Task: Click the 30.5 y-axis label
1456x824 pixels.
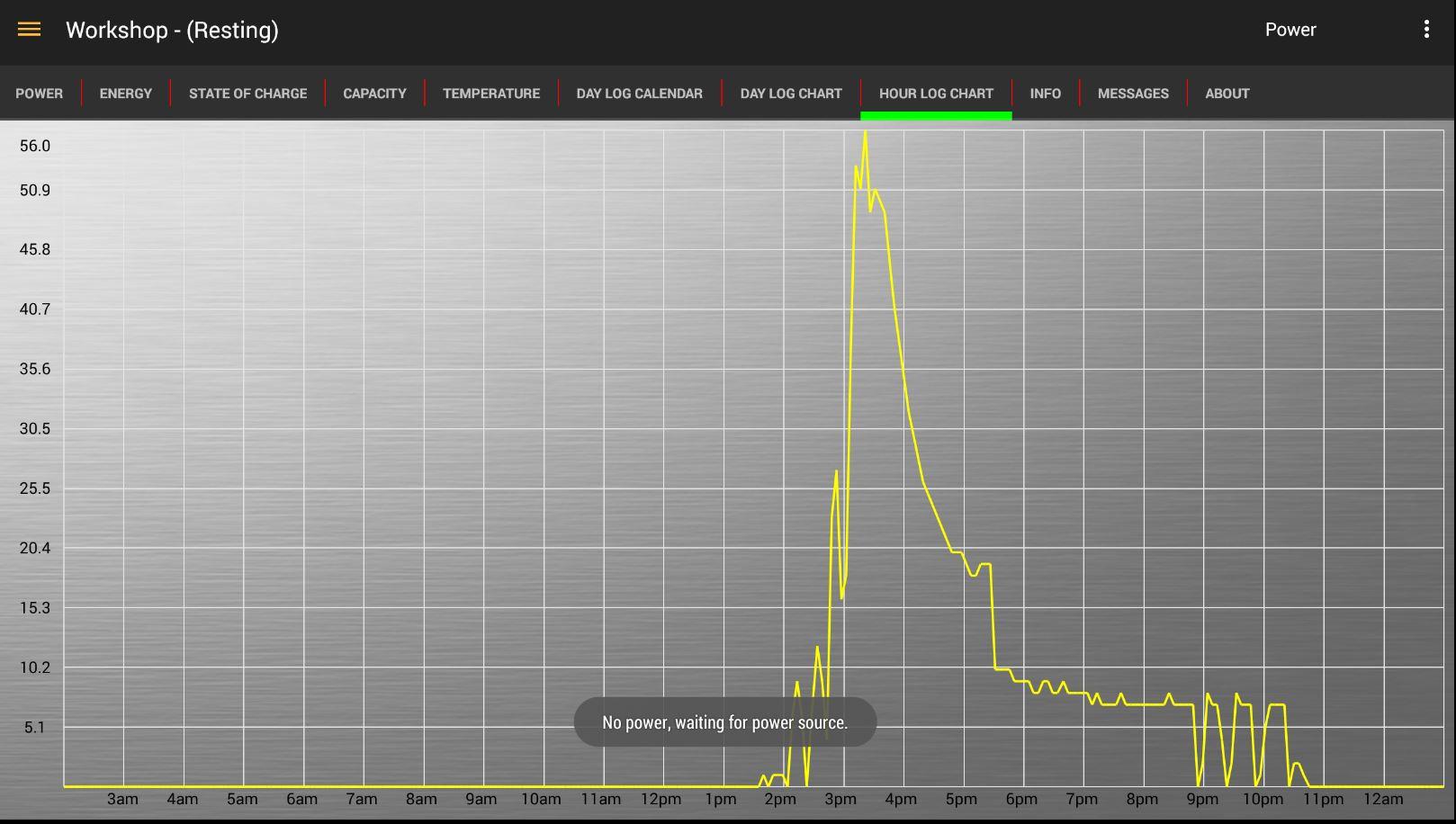Action: coord(35,428)
